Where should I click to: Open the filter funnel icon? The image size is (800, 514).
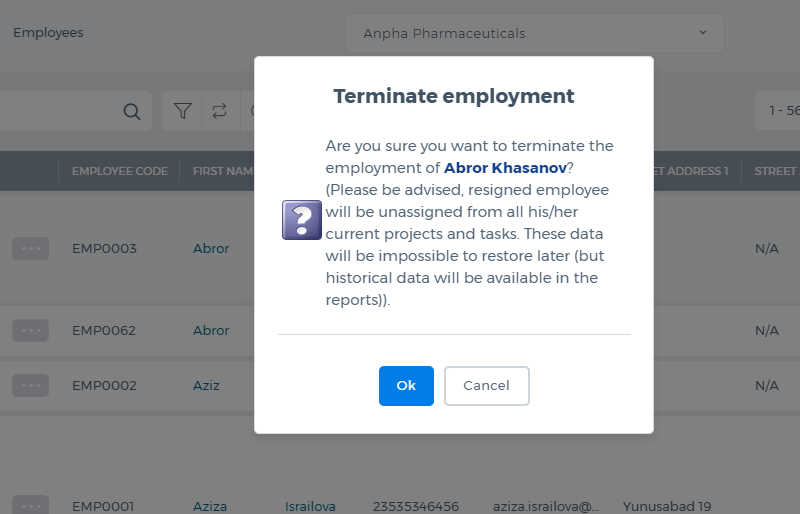point(183,111)
